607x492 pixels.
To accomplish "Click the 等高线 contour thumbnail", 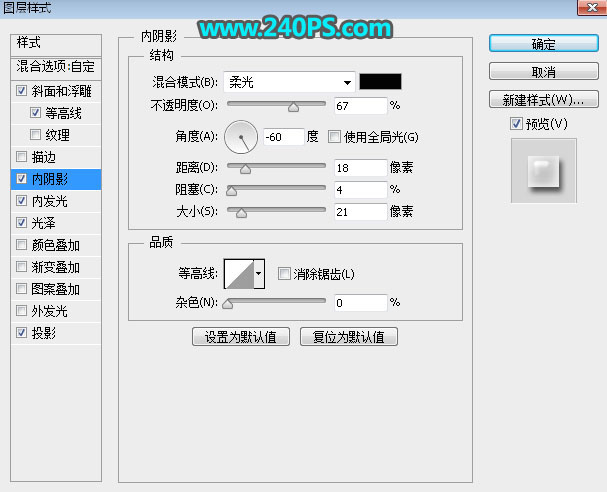I will point(239,274).
